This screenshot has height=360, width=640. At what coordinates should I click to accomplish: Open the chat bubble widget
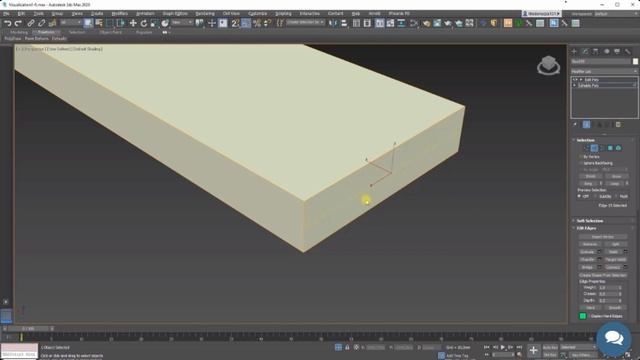coord(613,338)
